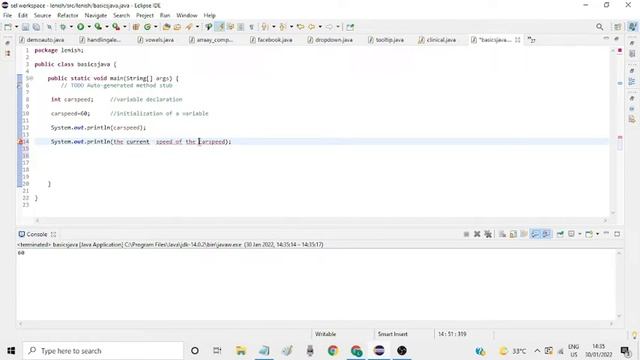
Task: Toggle Show Console on standard error
Action: [x=546, y=234]
